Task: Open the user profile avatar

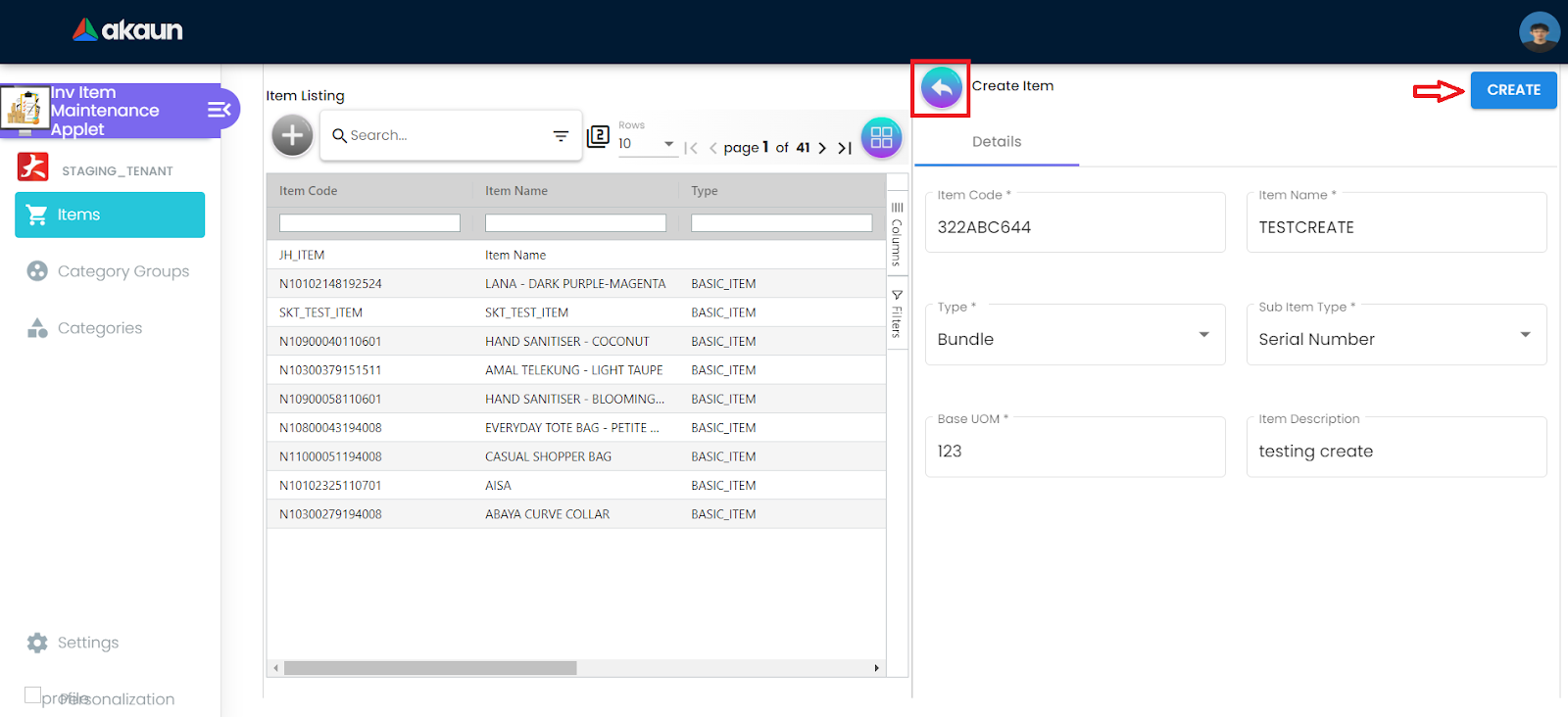Action: point(1539,31)
